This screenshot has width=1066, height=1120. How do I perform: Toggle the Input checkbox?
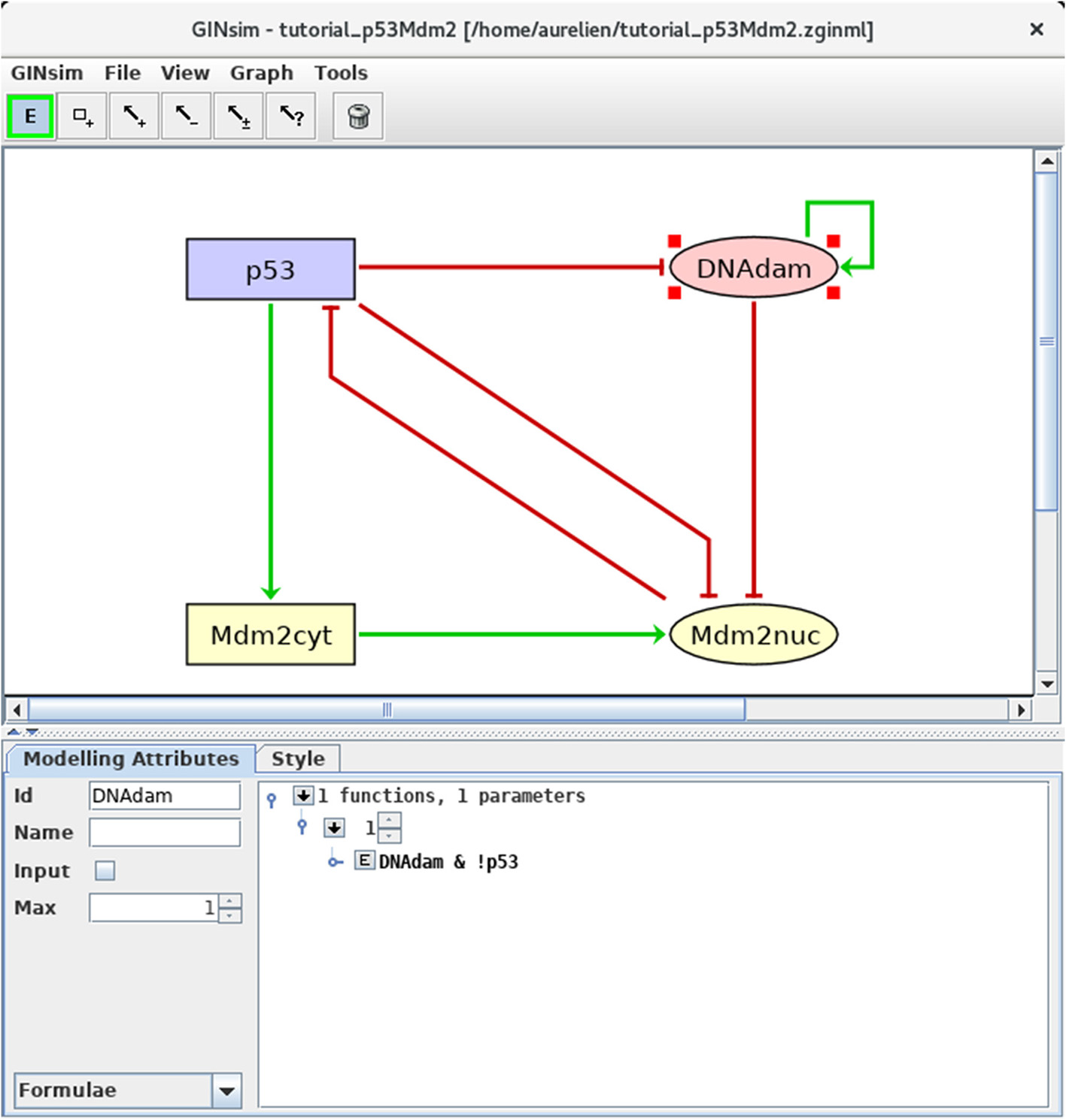coord(105,870)
